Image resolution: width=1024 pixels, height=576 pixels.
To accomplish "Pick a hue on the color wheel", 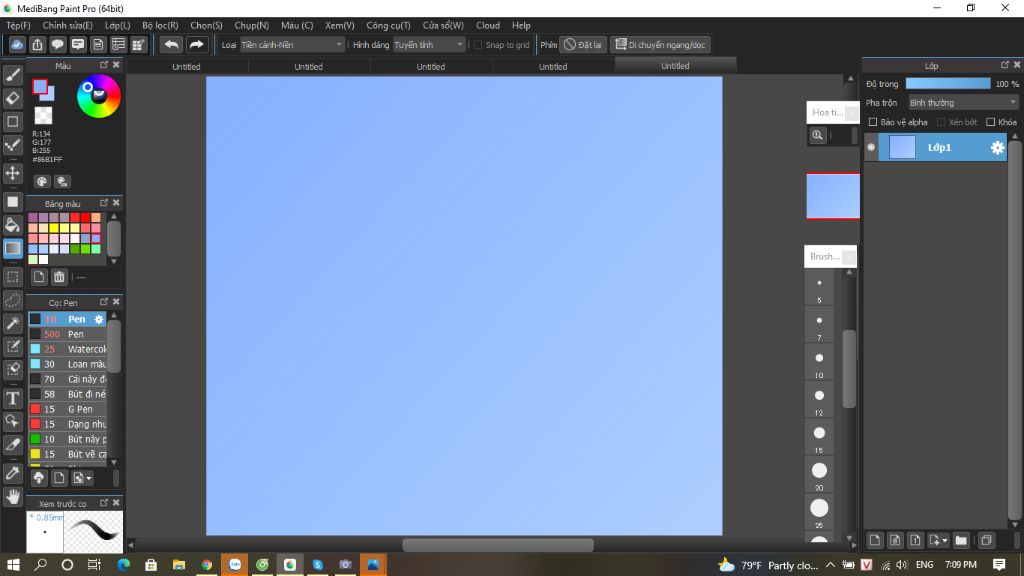I will [x=99, y=96].
